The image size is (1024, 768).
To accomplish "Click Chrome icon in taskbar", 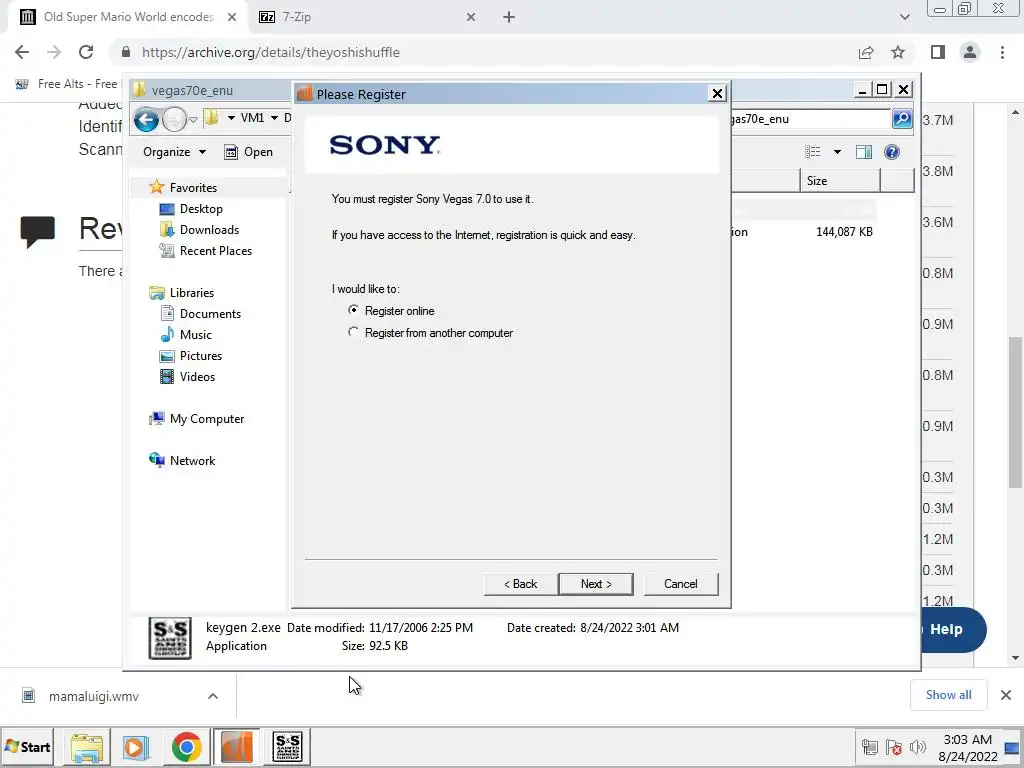I will [x=187, y=746].
